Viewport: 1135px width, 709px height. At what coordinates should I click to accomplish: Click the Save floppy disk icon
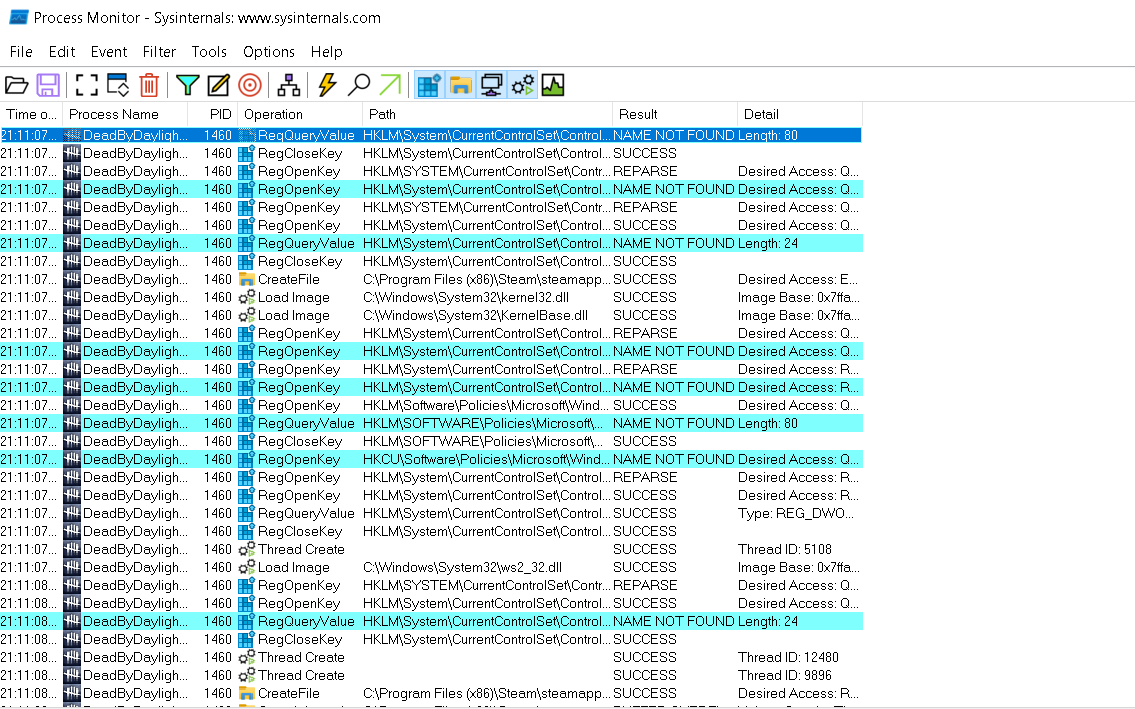(48, 85)
